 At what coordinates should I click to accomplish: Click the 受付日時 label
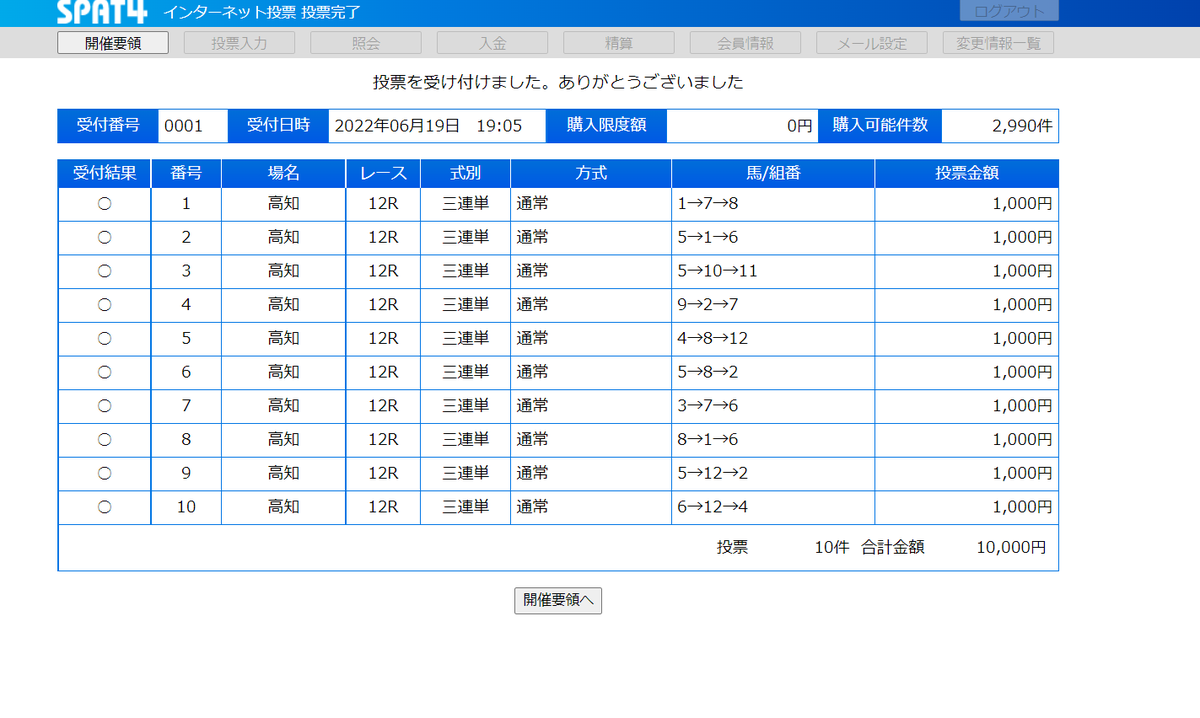[x=278, y=126]
